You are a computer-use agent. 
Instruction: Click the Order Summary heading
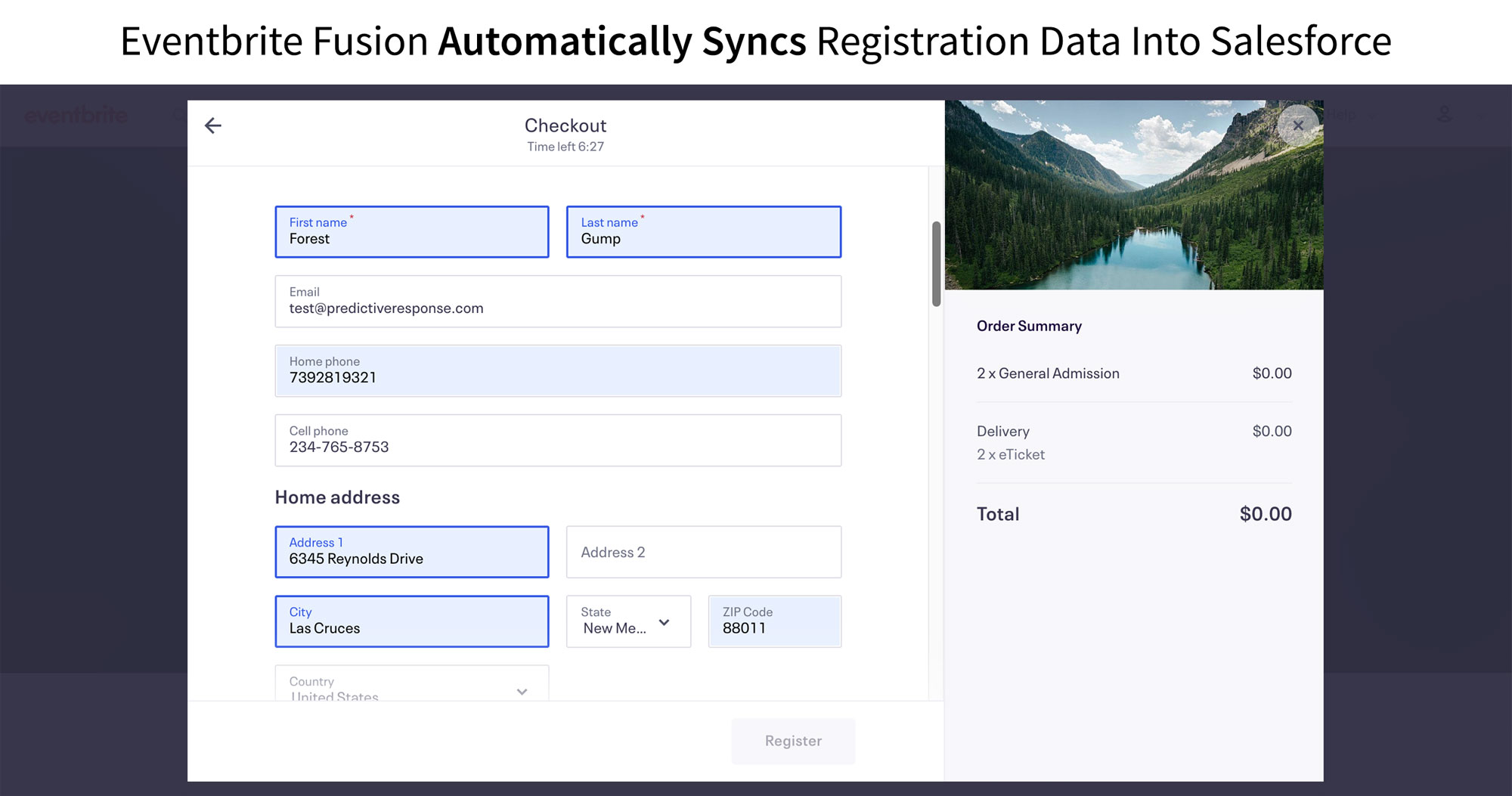[x=1030, y=326]
